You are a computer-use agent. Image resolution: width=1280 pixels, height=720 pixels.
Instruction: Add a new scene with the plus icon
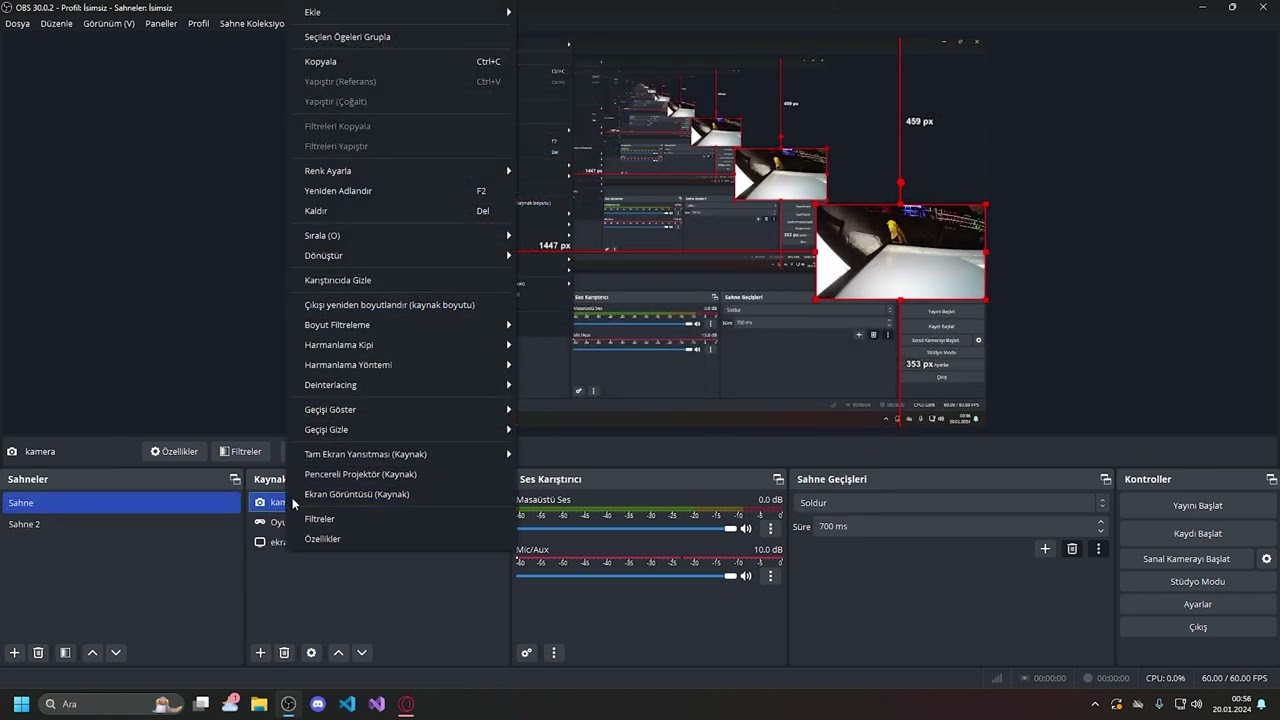coord(14,653)
